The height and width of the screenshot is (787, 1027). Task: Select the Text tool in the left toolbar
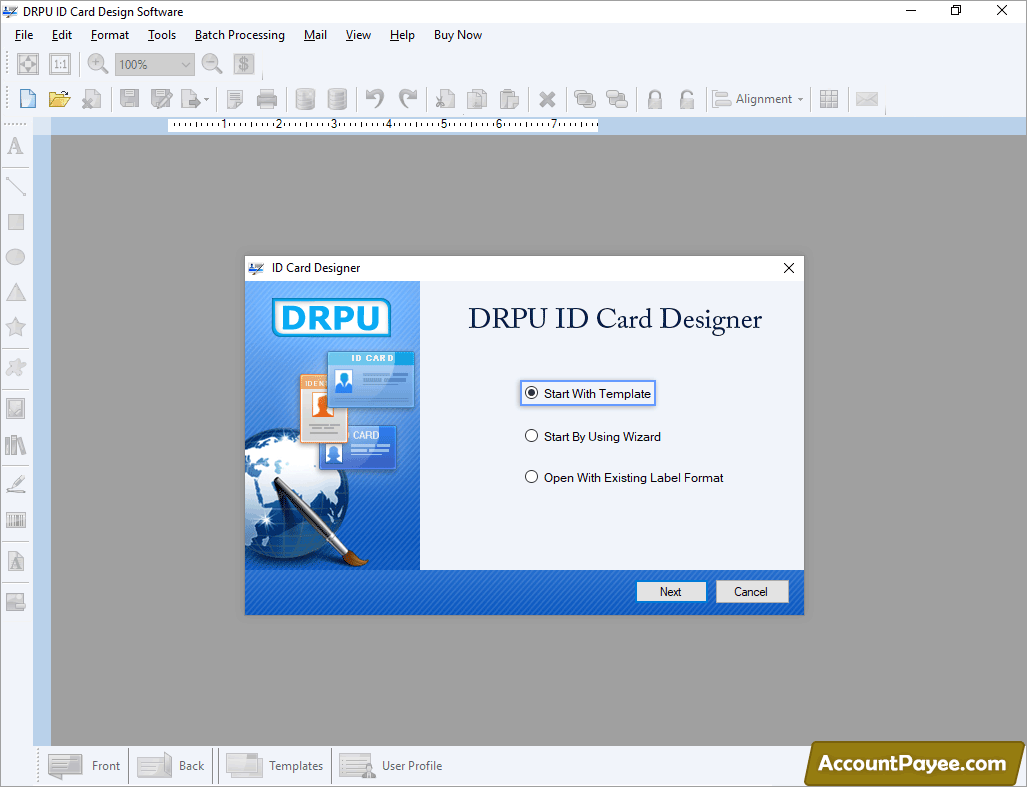tap(15, 146)
